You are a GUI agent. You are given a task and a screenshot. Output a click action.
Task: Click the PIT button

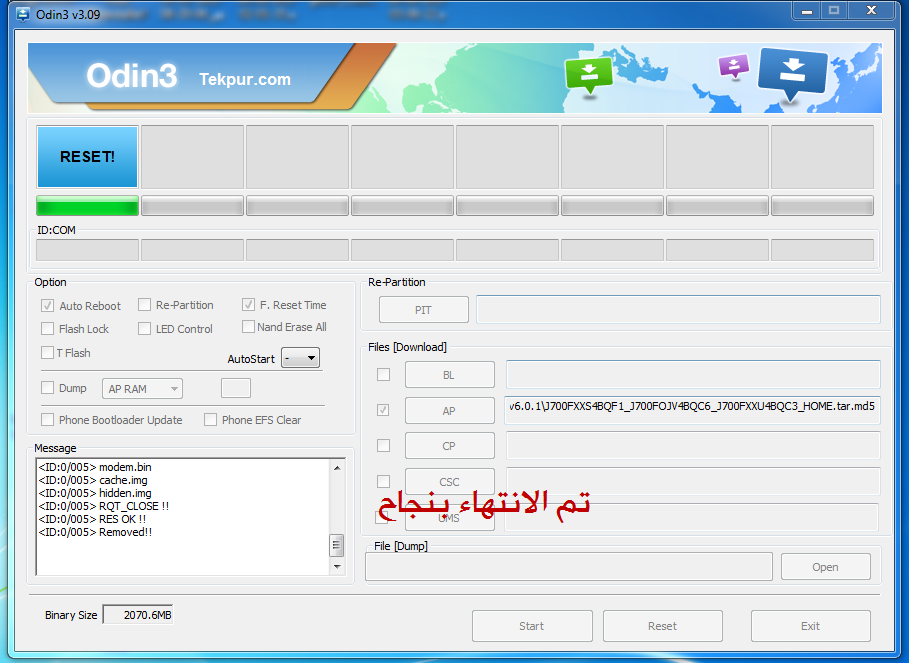pyautogui.click(x=424, y=310)
